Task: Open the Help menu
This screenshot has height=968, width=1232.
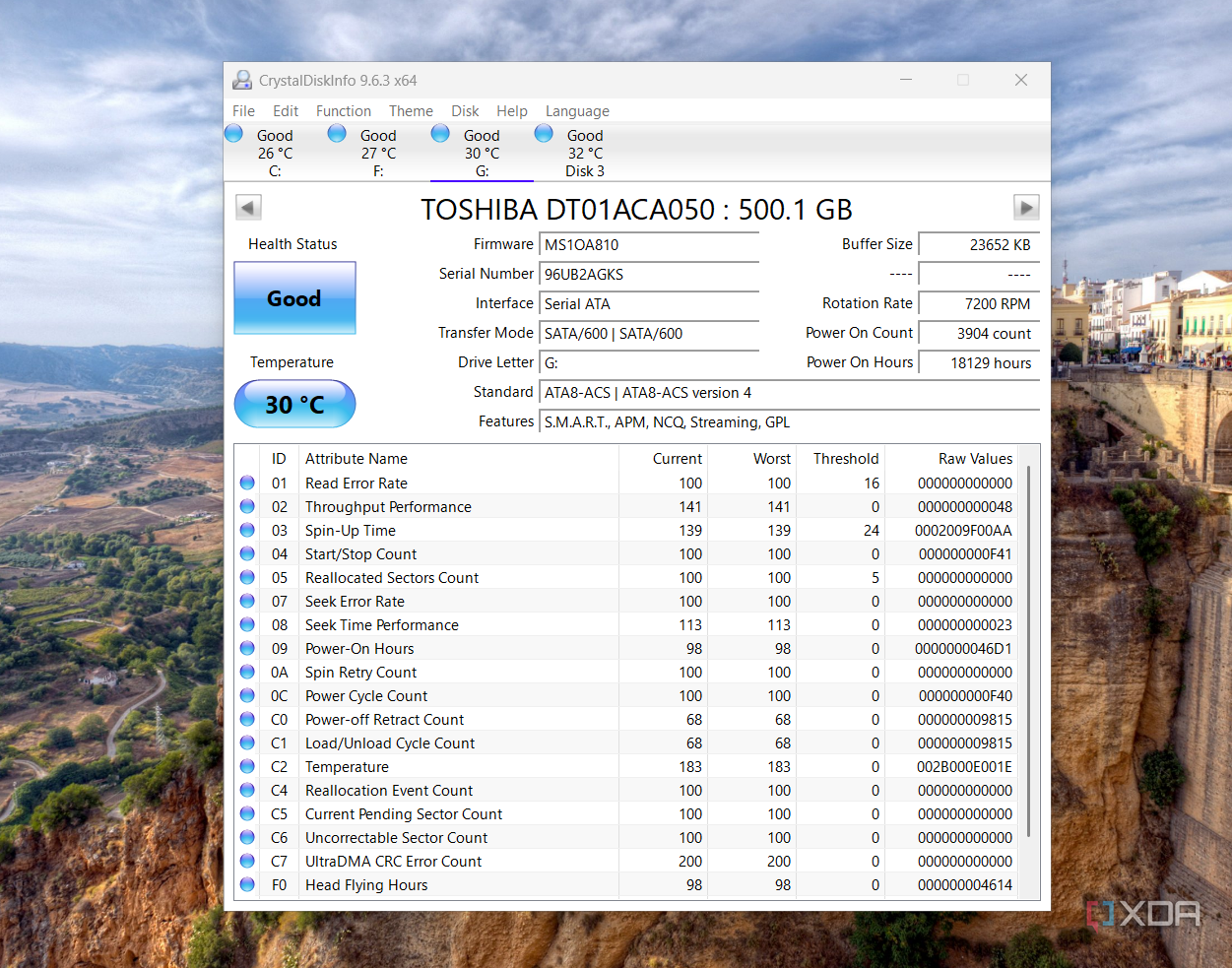Action: point(512,111)
